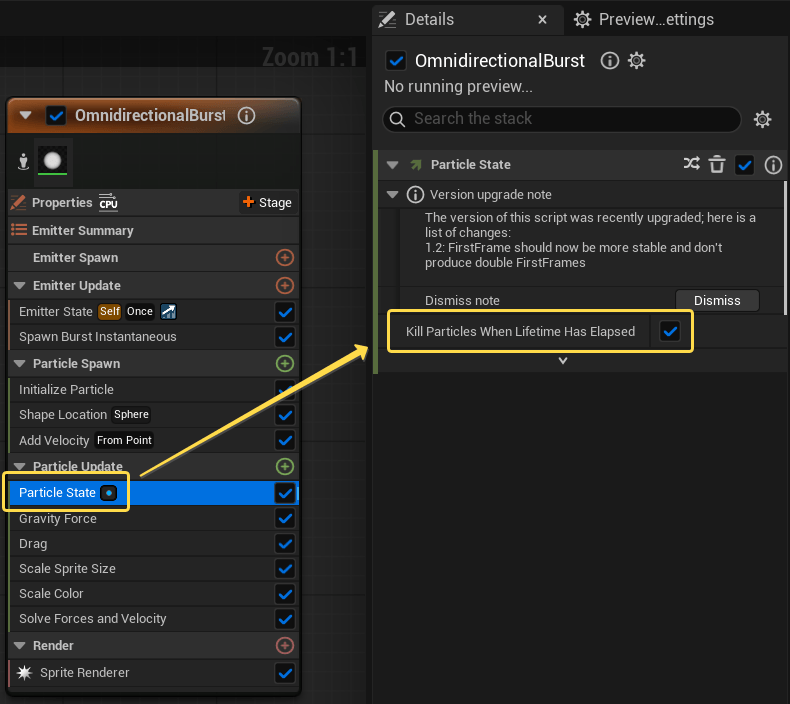Collapse the Render group

(20, 646)
